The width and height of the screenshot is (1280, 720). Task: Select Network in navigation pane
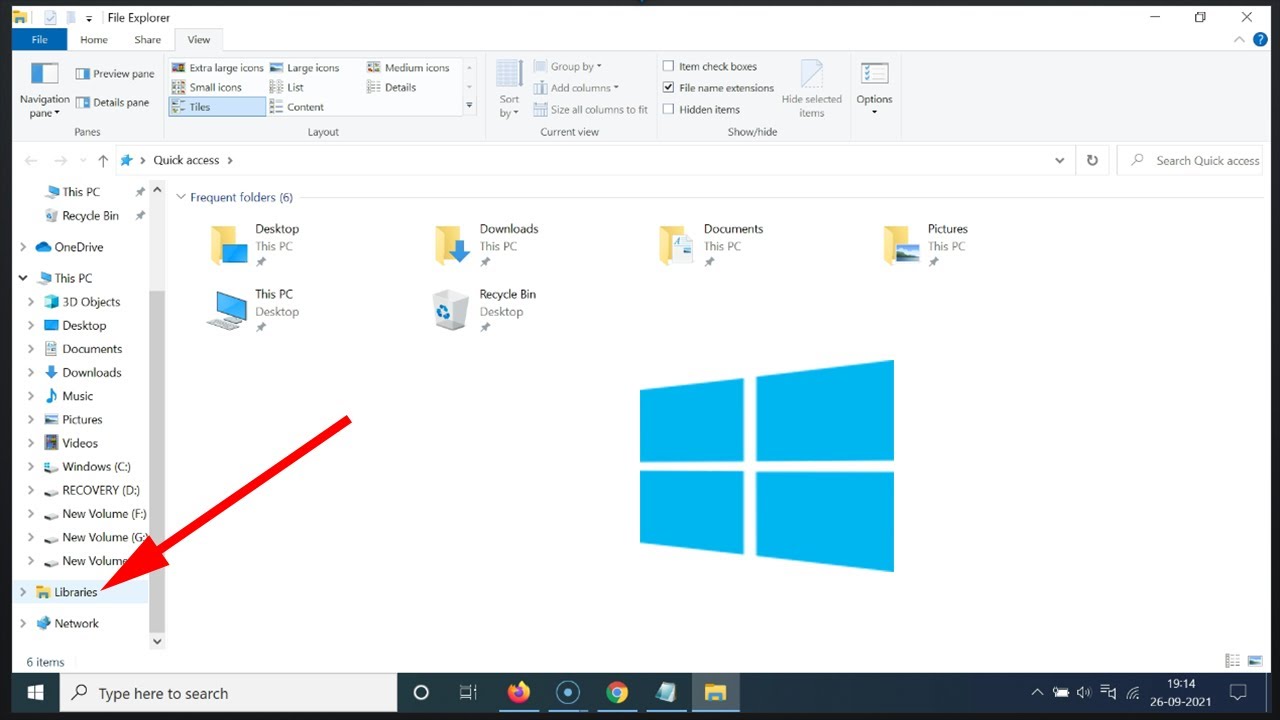(77, 623)
